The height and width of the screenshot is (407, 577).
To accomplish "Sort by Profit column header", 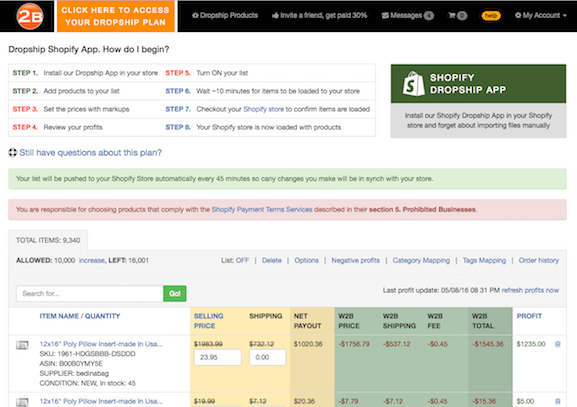I will [529, 316].
